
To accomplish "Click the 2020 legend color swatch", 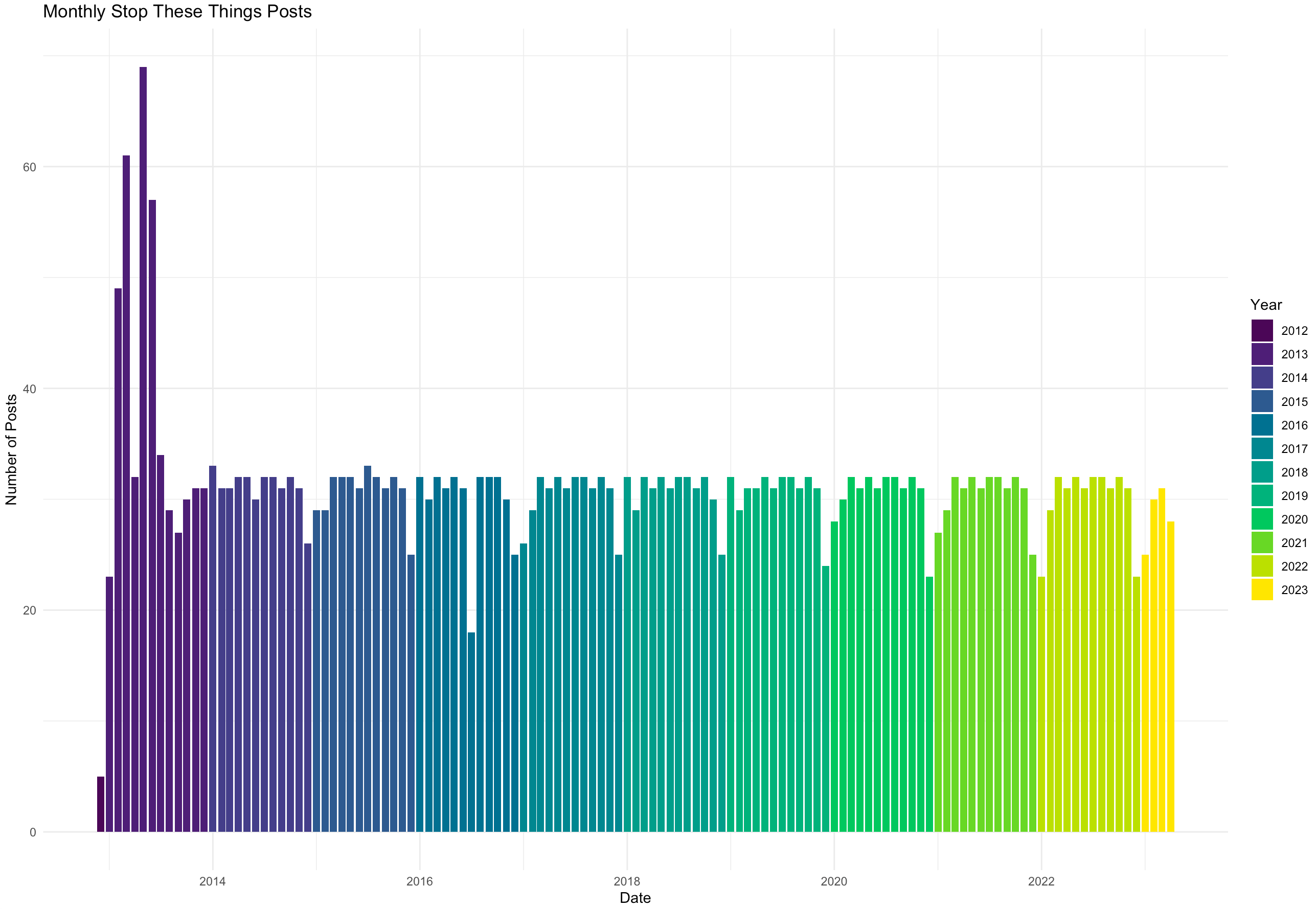I will coord(1262,519).
